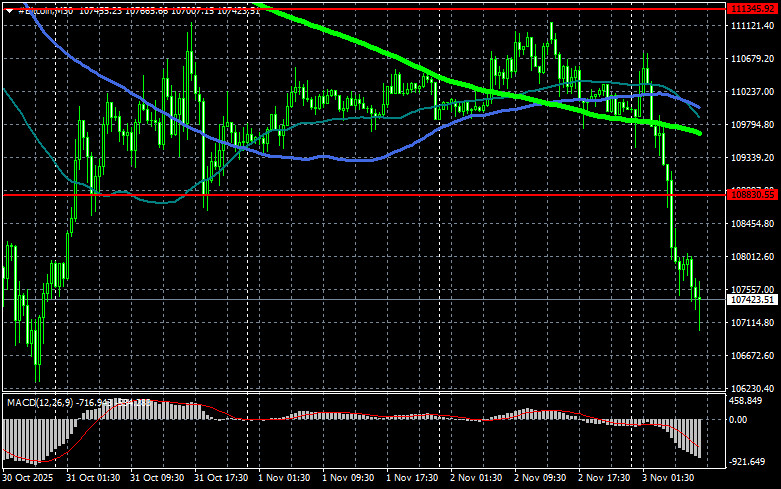Viewport: 781px width, 489px height.
Task: Select the red level label 108830.55
Action: pyautogui.click(x=753, y=195)
